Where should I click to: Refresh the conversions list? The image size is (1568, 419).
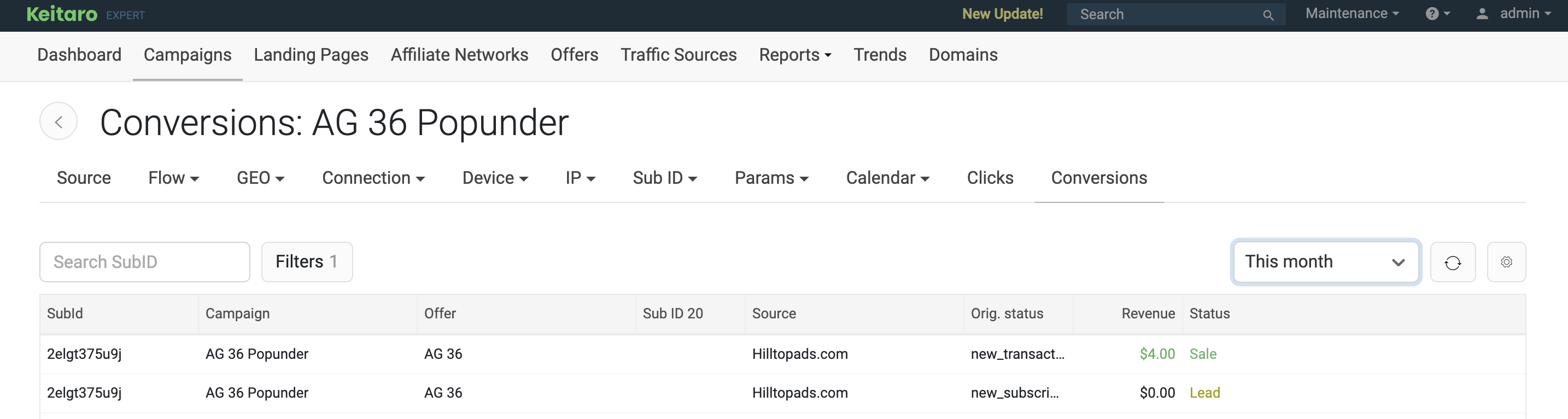click(x=1452, y=263)
